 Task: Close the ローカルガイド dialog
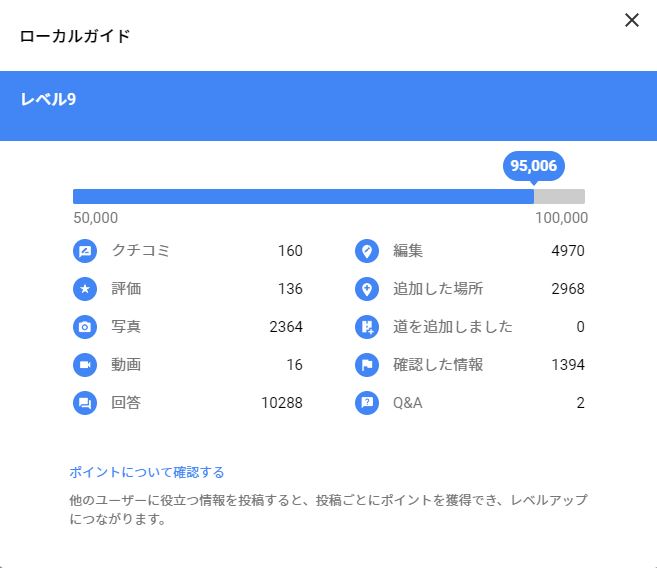pos(631,20)
